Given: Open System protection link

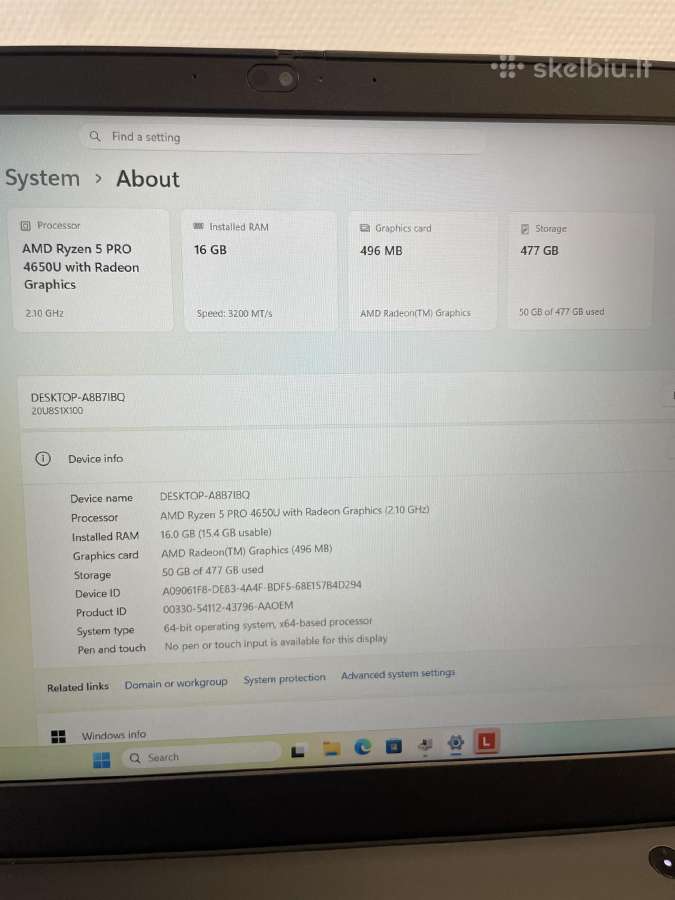Looking at the screenshot, I should pos(284,678).
